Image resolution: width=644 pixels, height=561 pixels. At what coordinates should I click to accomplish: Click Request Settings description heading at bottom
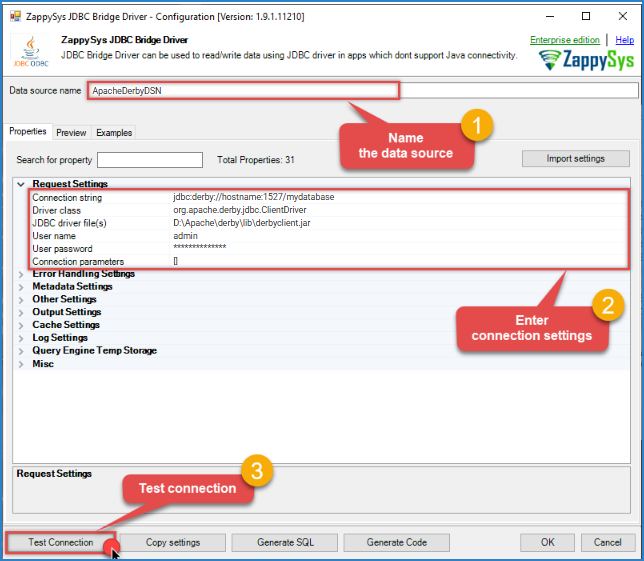click(x=54, y=474)
